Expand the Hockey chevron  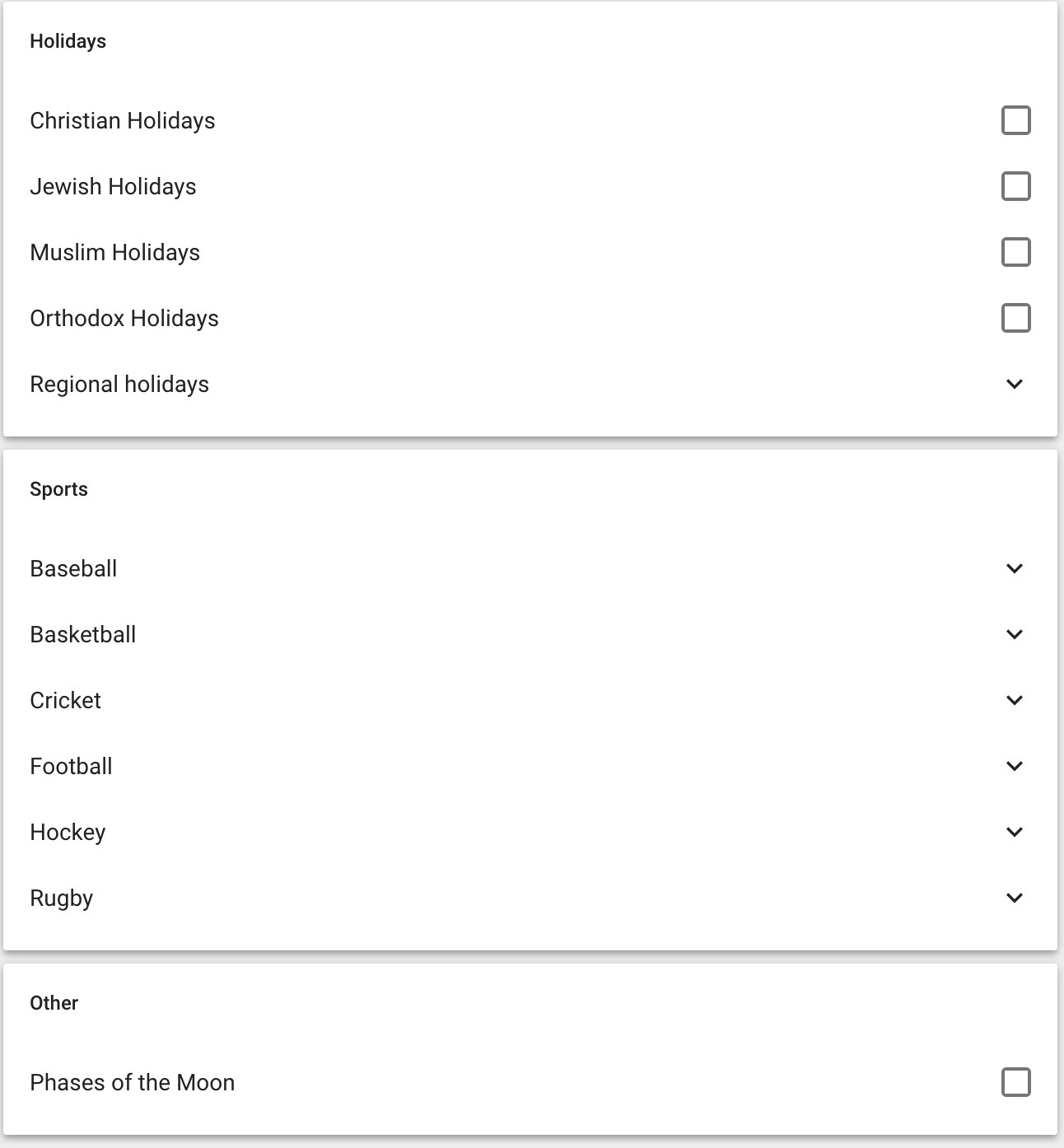(1015, 832)
